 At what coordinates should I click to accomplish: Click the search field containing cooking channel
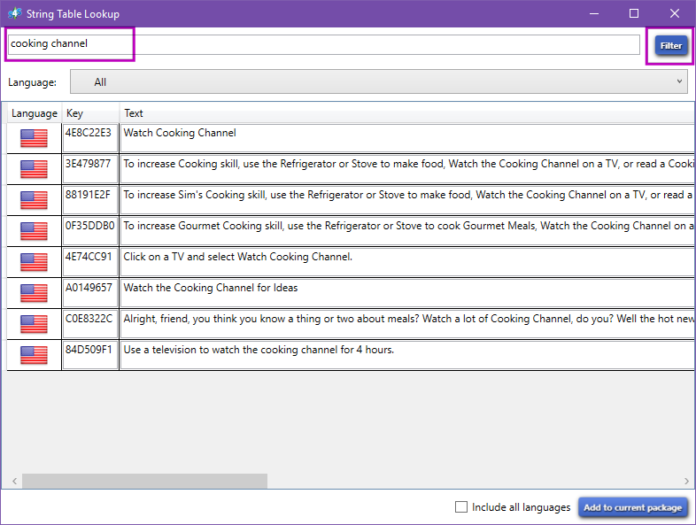pyautogui.click(x=320, y=45)
